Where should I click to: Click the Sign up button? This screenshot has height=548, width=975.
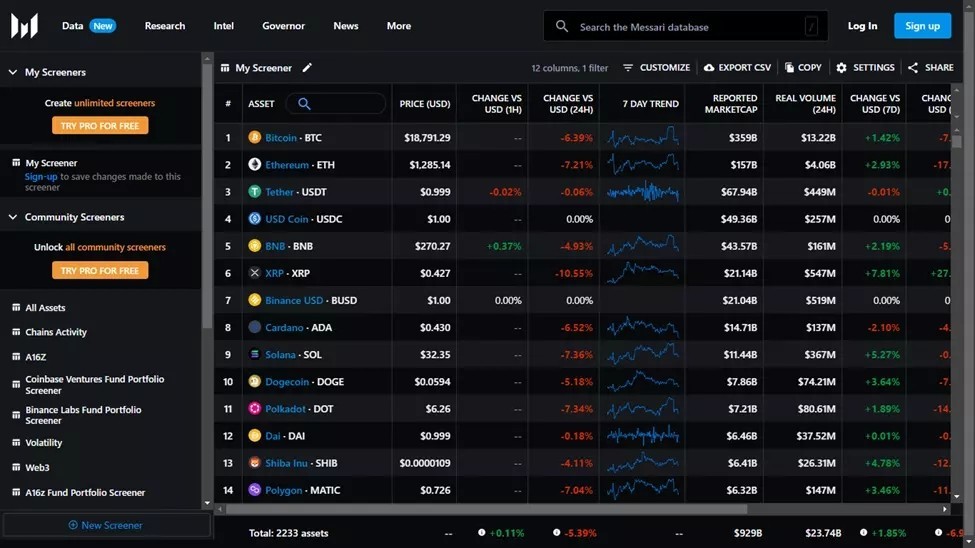coord(922,26)
